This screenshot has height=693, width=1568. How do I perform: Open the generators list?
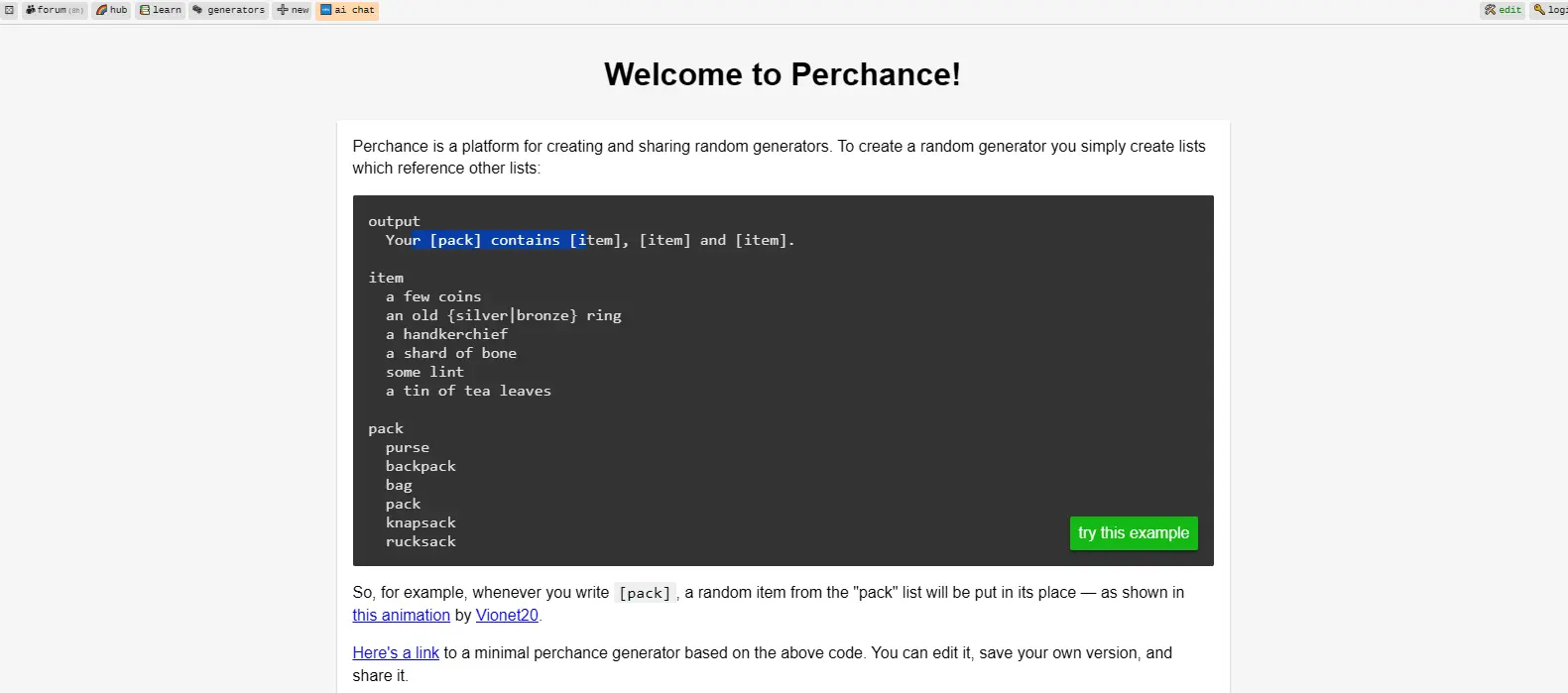coord(229,10)
